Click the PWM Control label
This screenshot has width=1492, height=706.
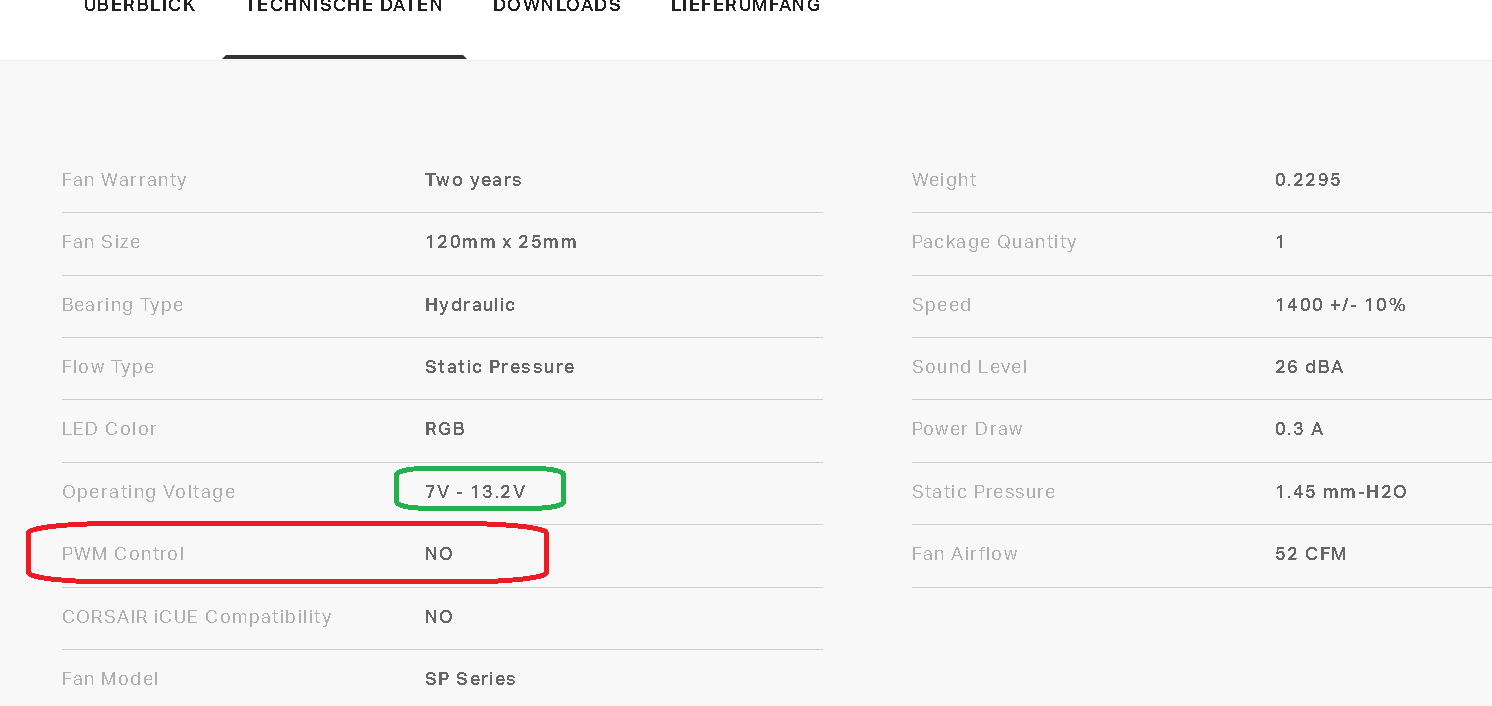pos(123,554)
